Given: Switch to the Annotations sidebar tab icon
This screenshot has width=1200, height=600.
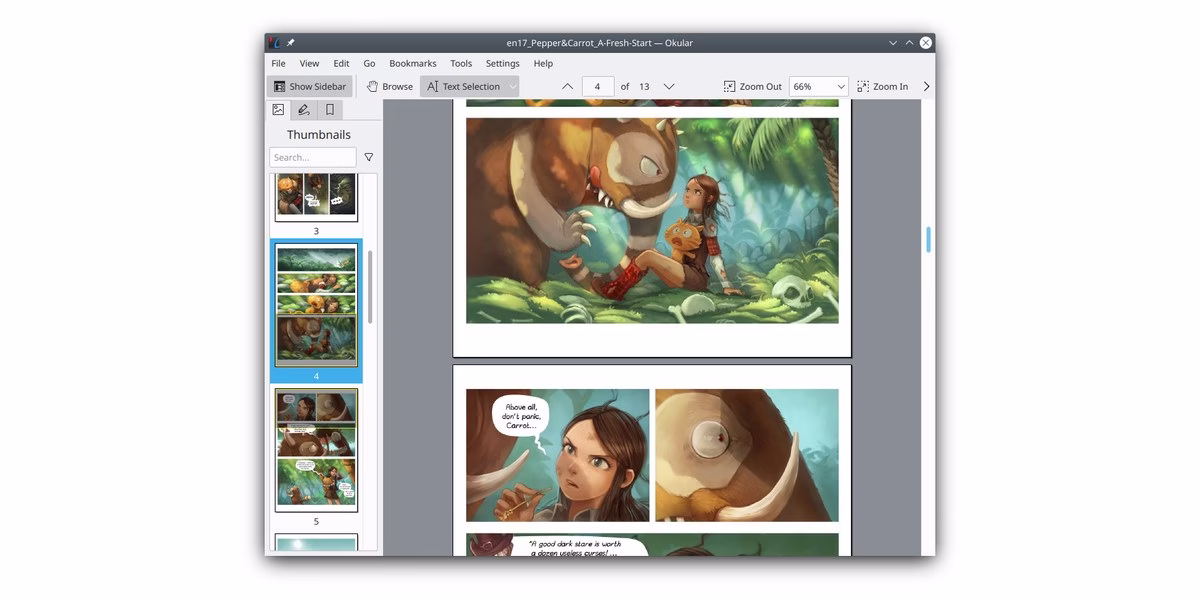Looking at the screenshot, I should [304, 110].
